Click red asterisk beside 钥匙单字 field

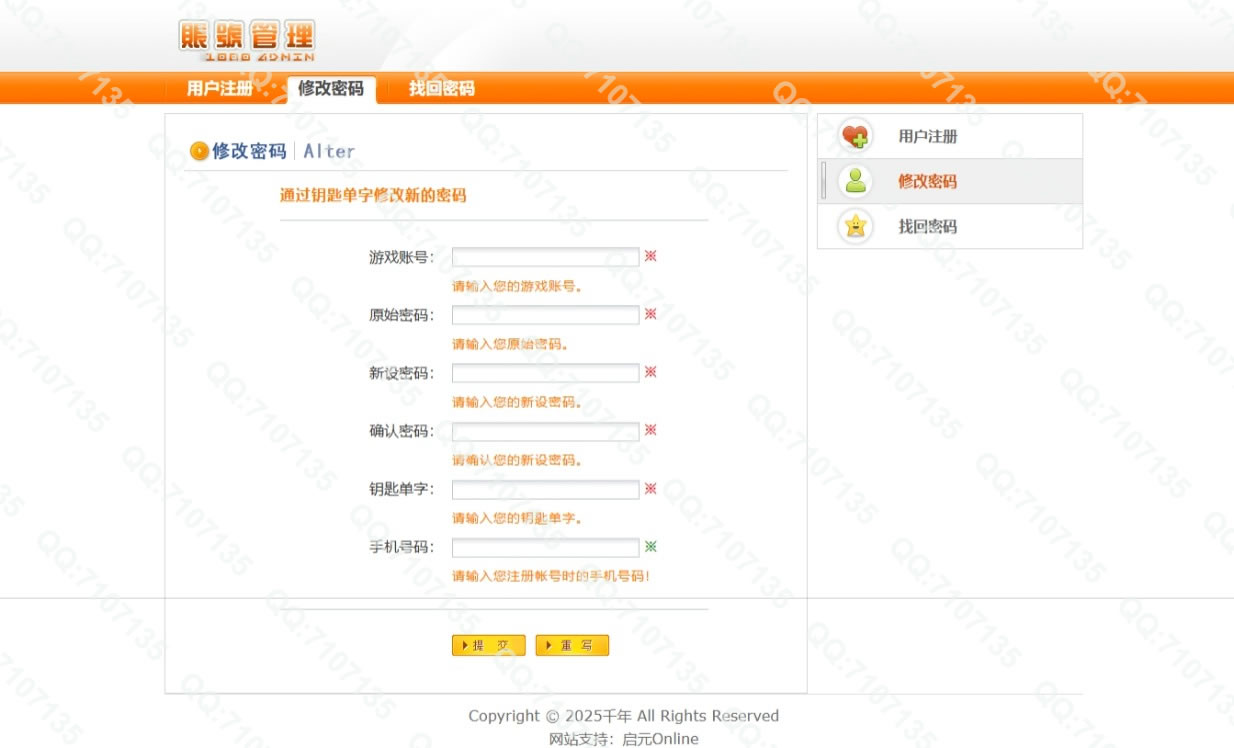[650, 488]
